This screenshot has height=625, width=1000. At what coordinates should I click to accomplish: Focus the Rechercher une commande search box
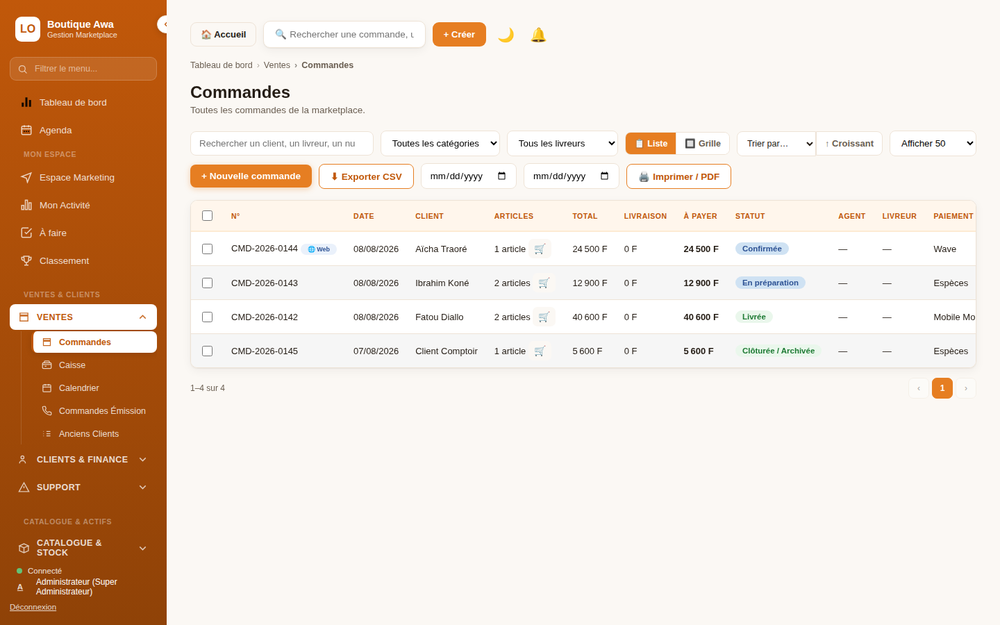pyautogui.click(x=344, y=34)
